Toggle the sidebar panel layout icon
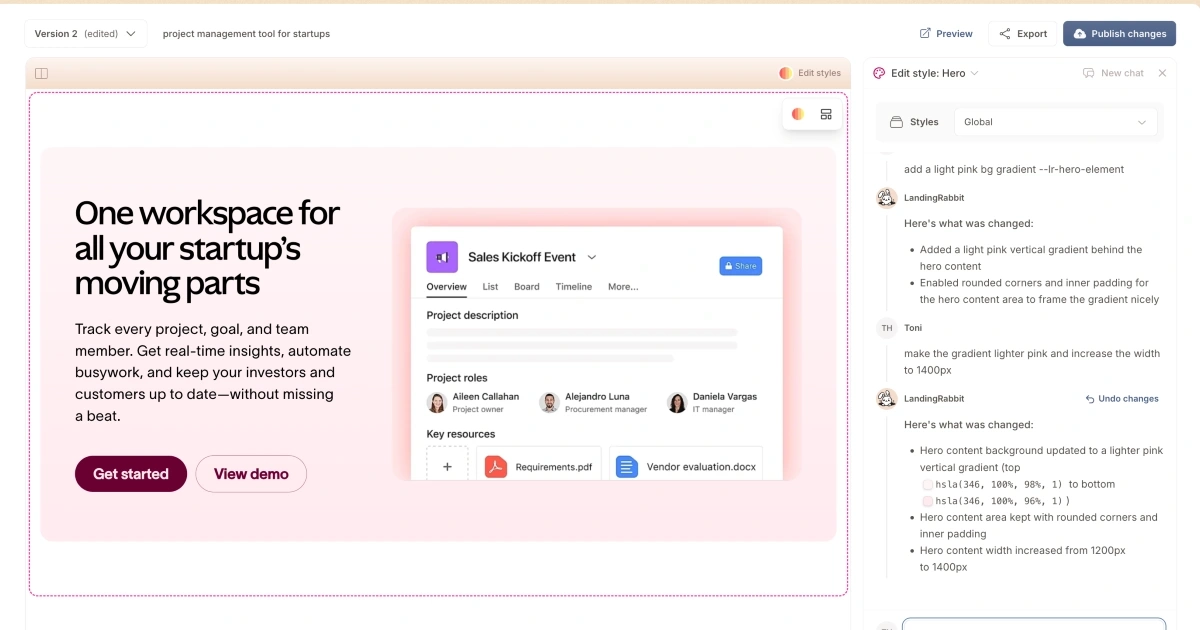 click(x=41, y=73)
